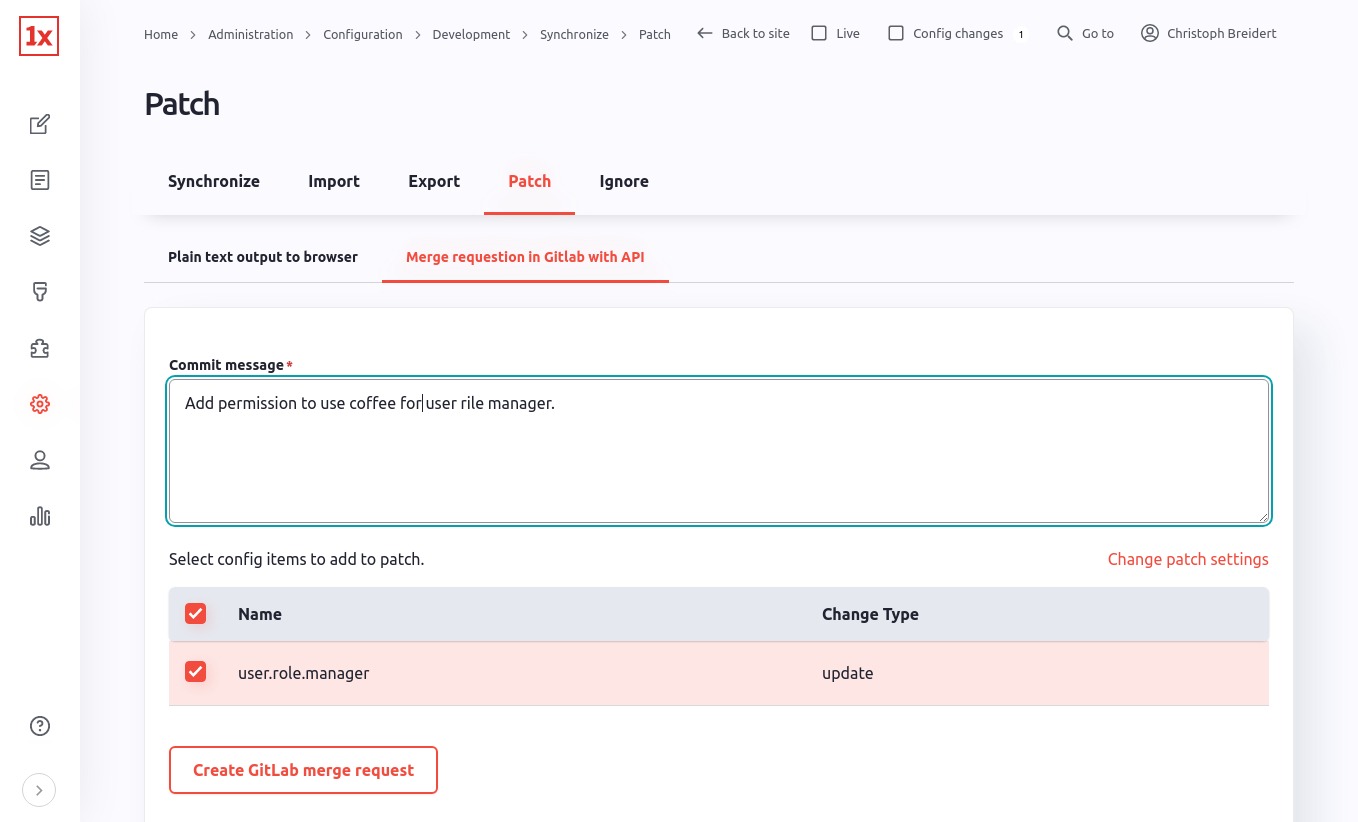Toggle the Config changes checkbox

tap(896, 33)
